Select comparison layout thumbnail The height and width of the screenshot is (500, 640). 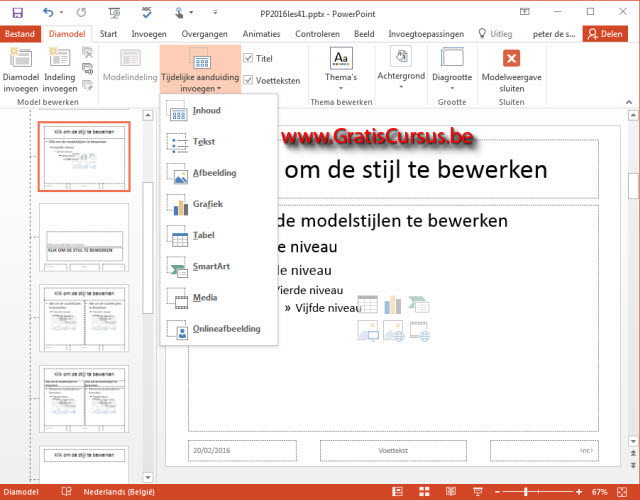click(84, 399)
